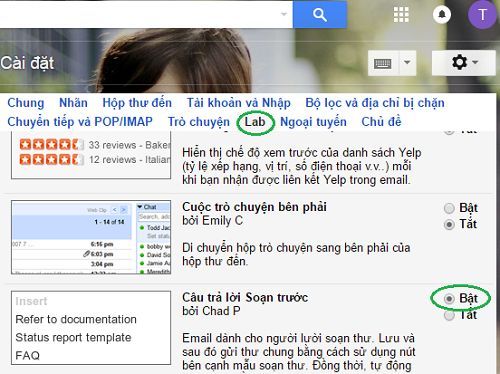This screenshot has height=374, width=500.
Task: Enable Bật for Câu trả lời Soạn trước
Action: (449, 299)
